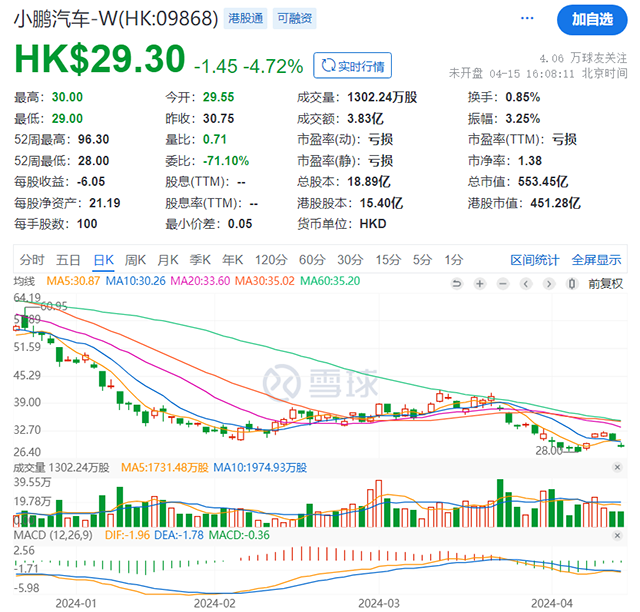
Task: Open the three-dots more options menu
Action: 527,18
